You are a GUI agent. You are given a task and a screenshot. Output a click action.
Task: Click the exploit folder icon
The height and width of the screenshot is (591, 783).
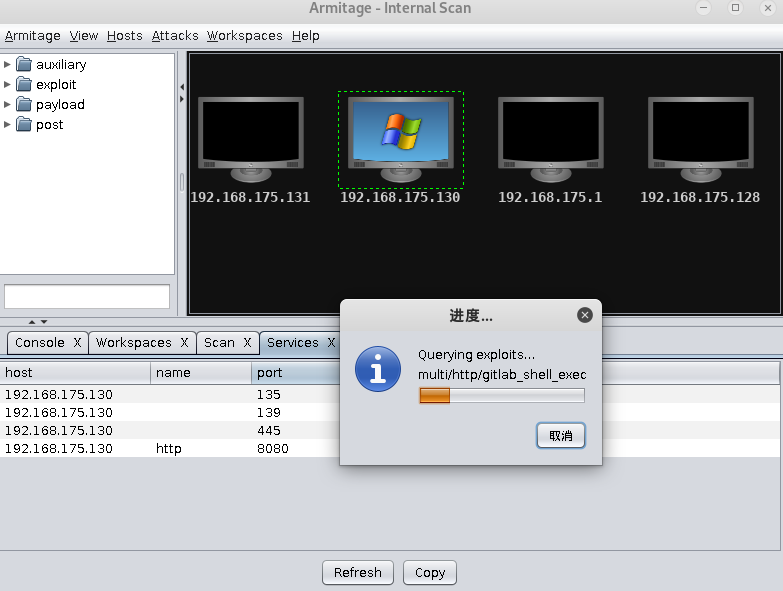point(23,84)
